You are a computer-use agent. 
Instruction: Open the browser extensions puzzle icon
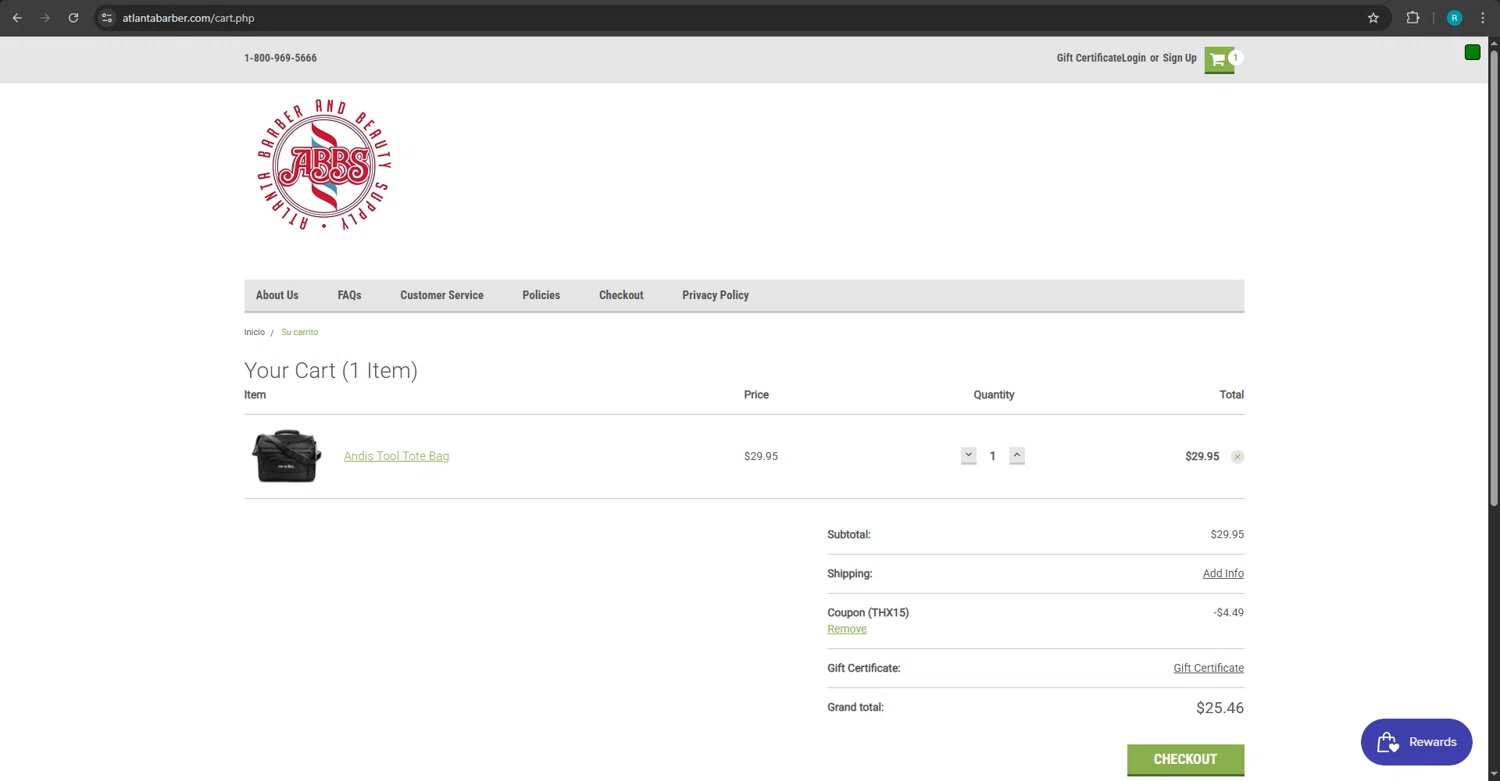click(1413, 18)
